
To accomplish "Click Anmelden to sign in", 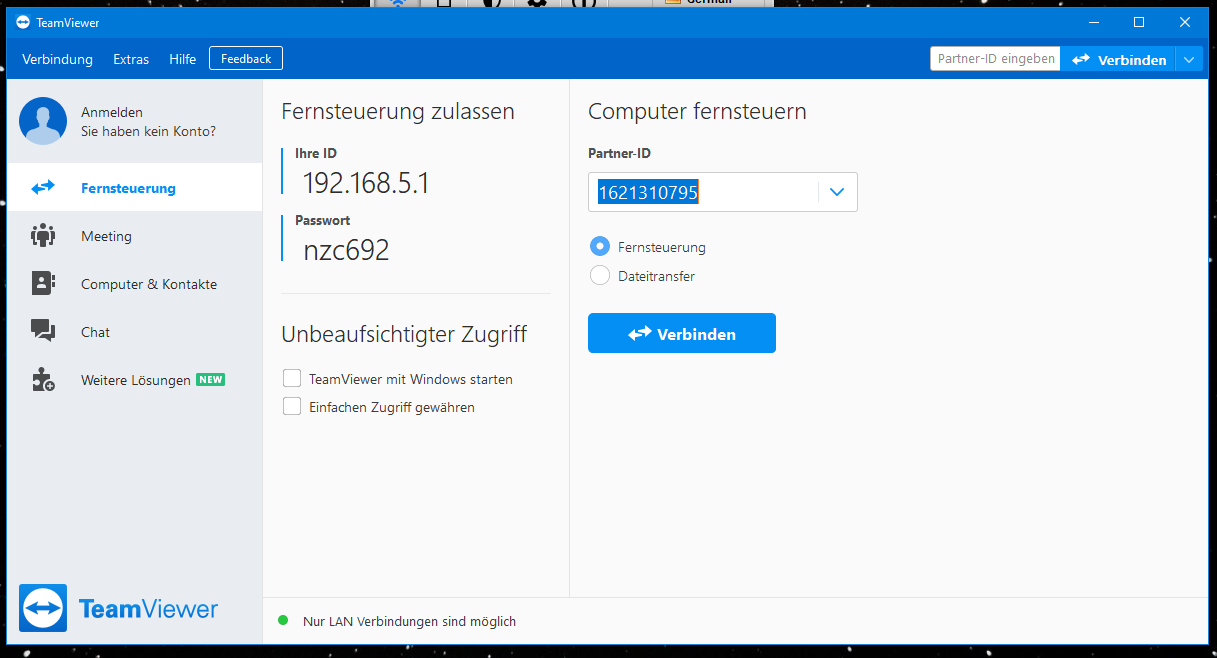I will (112, 112).
